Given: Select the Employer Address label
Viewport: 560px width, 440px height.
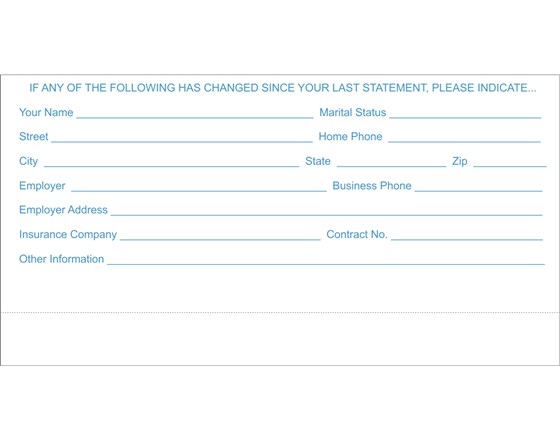Looking at the screenshot, I should [63, 210].
